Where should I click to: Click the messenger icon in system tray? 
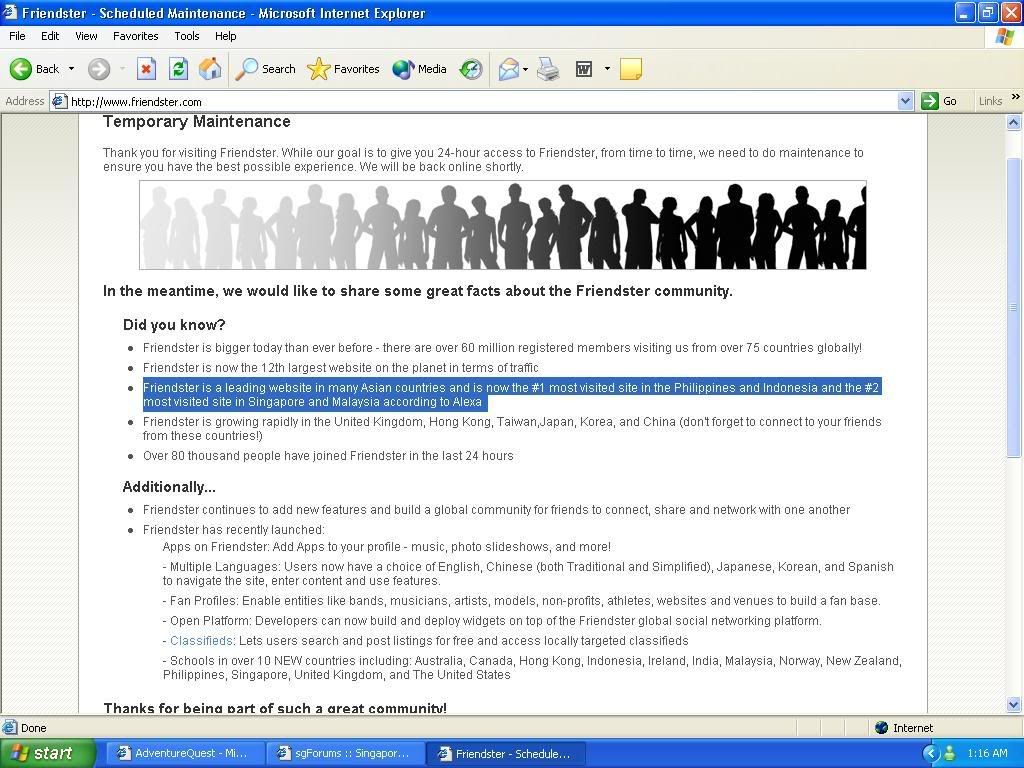(950, 753)
